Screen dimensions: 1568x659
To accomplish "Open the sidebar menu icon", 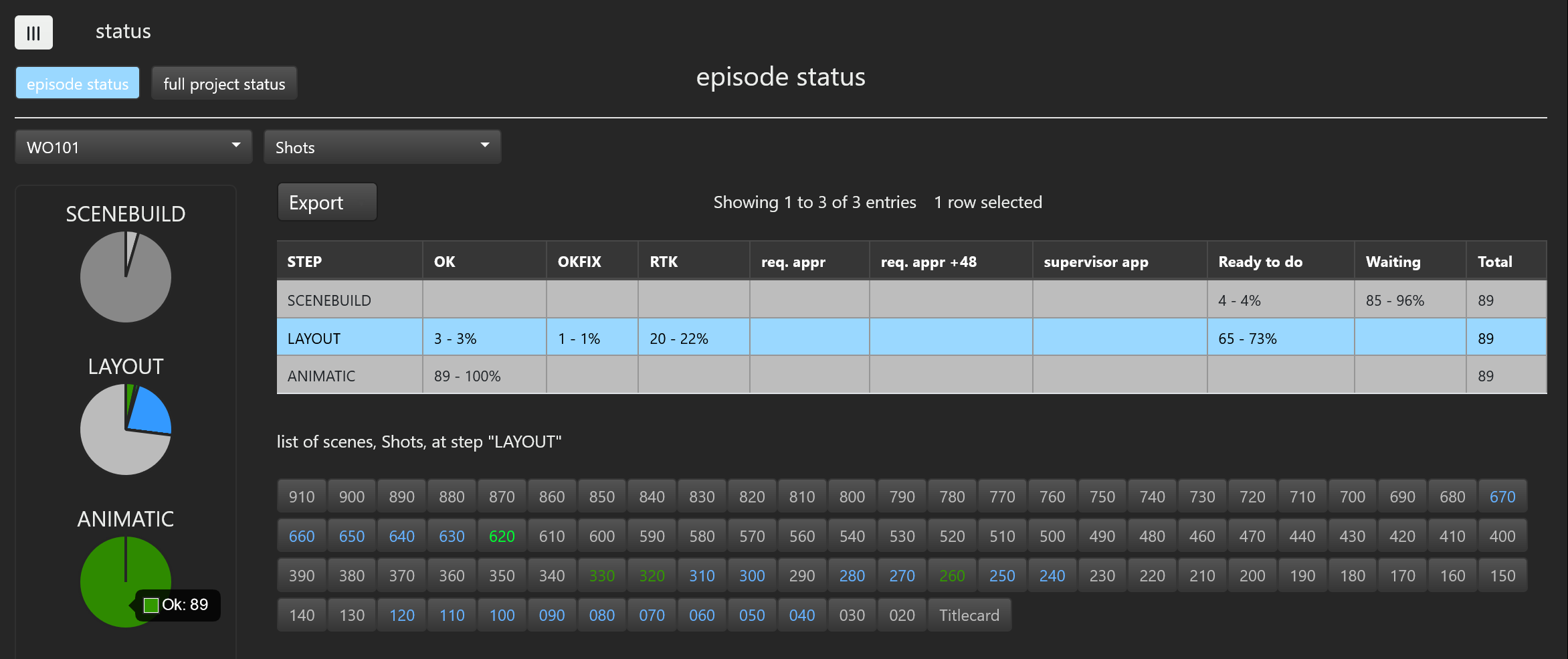I will click(x=33, y=33).
